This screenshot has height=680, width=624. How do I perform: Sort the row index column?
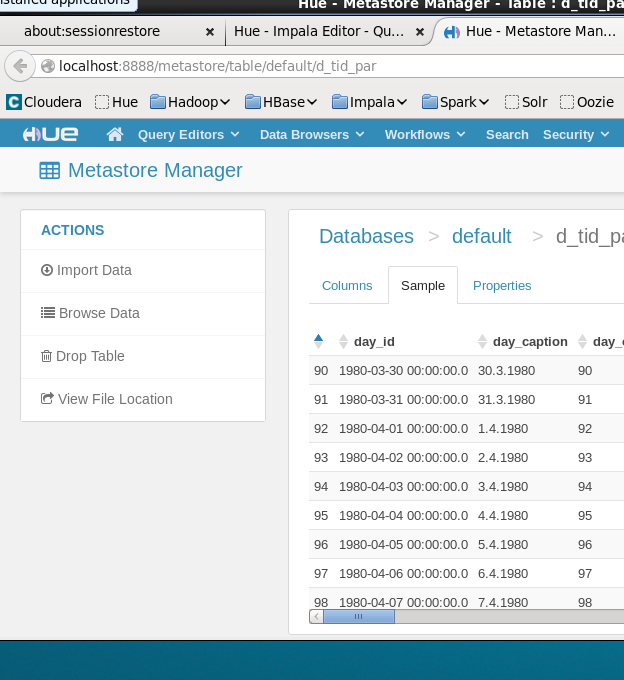pyautogui.click(x=319, y=340)
